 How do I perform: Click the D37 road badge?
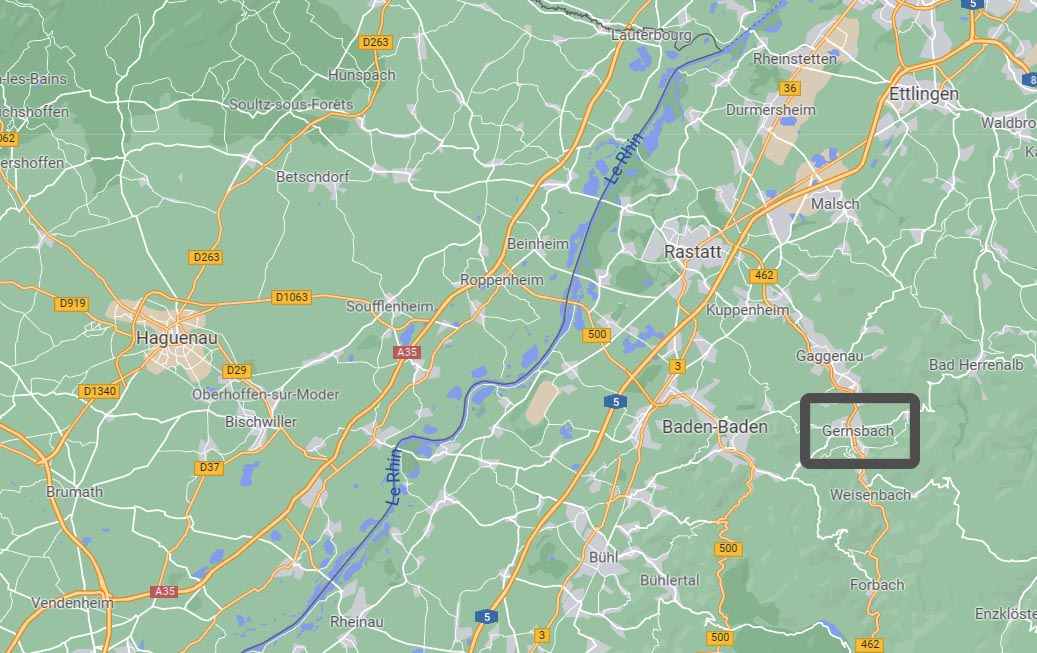pos(209,467)
